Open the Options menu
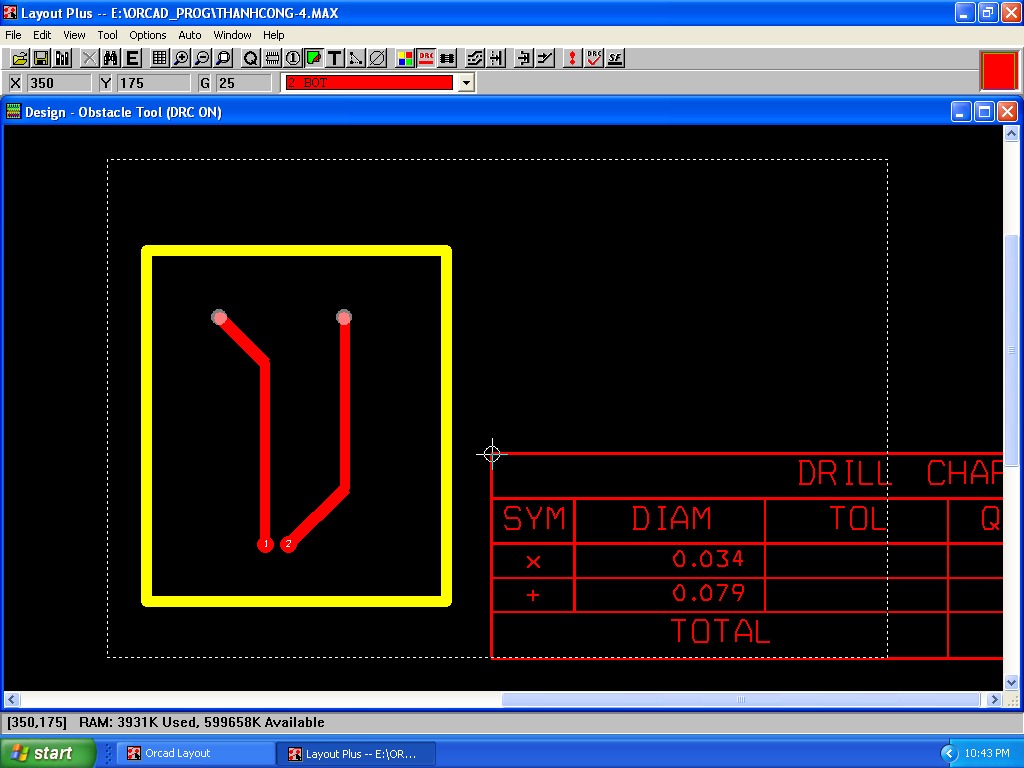The image size is (1024, 768). point(147,35)
